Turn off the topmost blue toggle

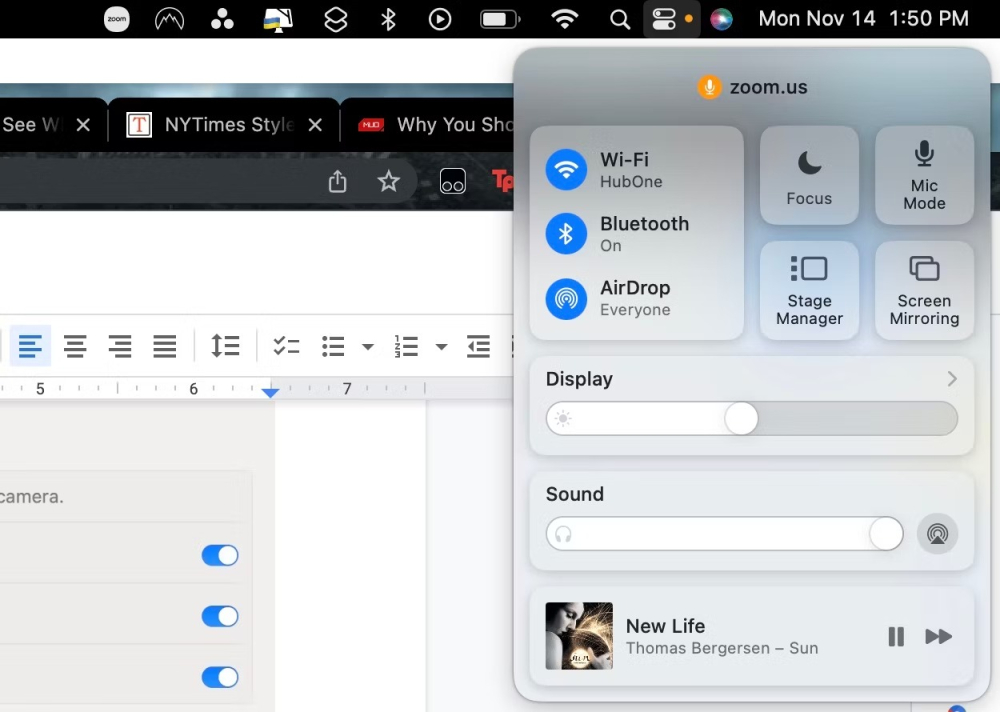pos(220,556)
